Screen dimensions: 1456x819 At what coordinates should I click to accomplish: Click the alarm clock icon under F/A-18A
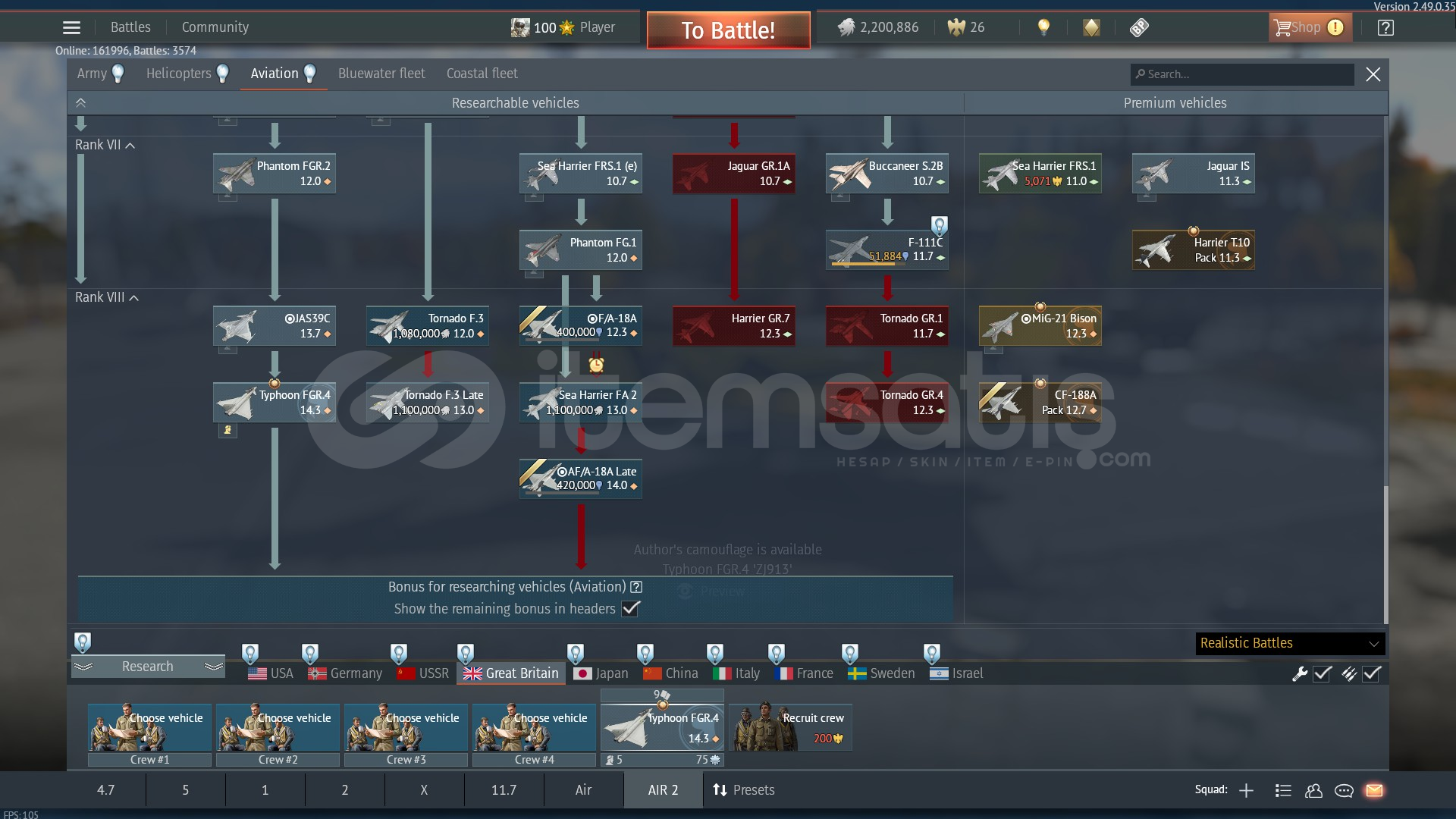pos(597,365)
